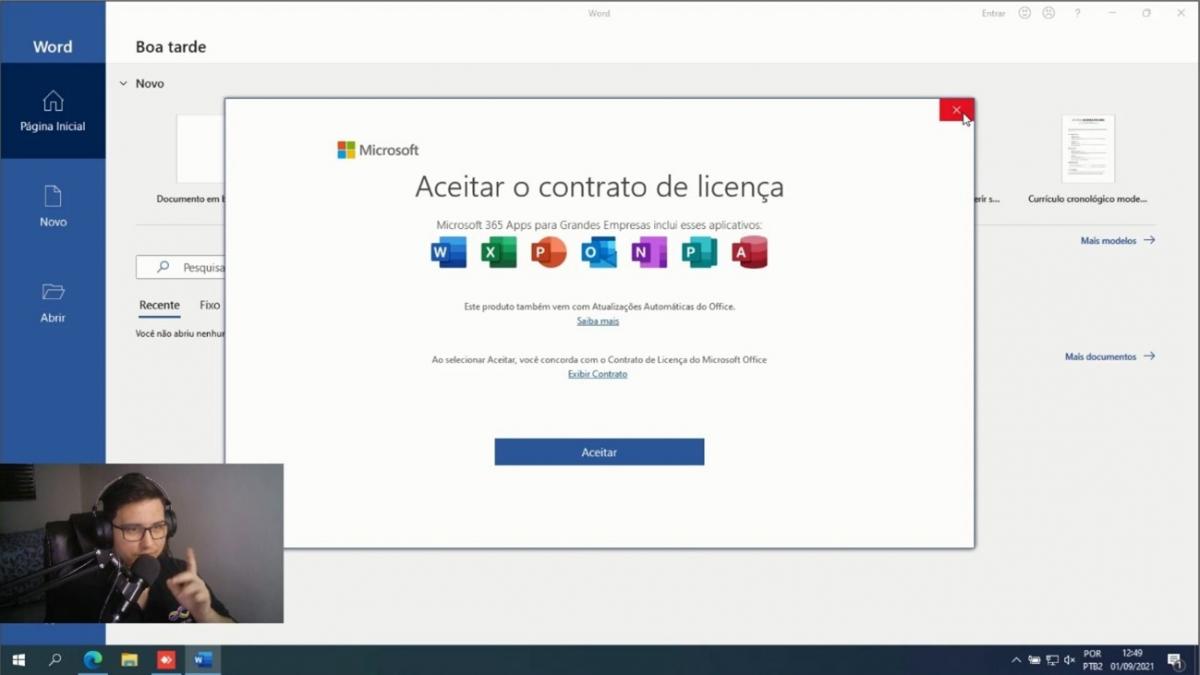Open Mais documentos link
The height and width of the screenshot is (675, 1200).
pos(1109,356)
